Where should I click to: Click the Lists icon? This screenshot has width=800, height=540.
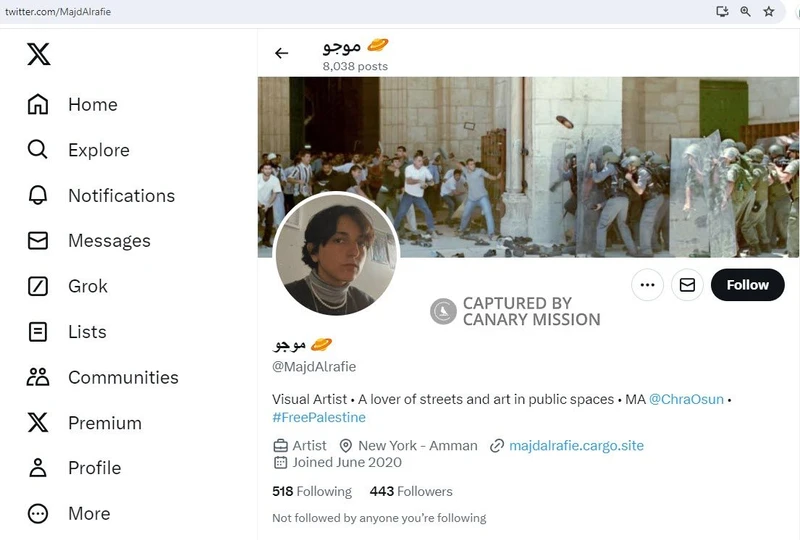click(38, 332)
